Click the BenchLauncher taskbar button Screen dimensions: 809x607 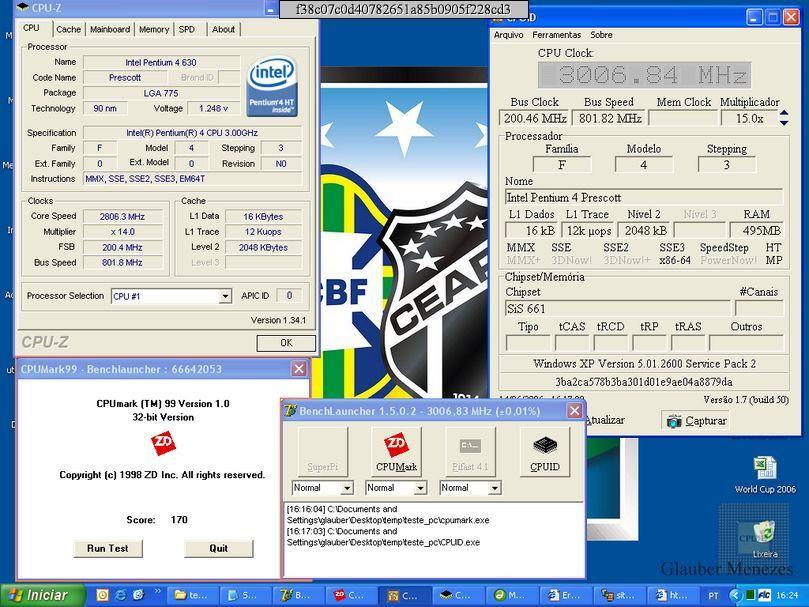tap(295, 595)
